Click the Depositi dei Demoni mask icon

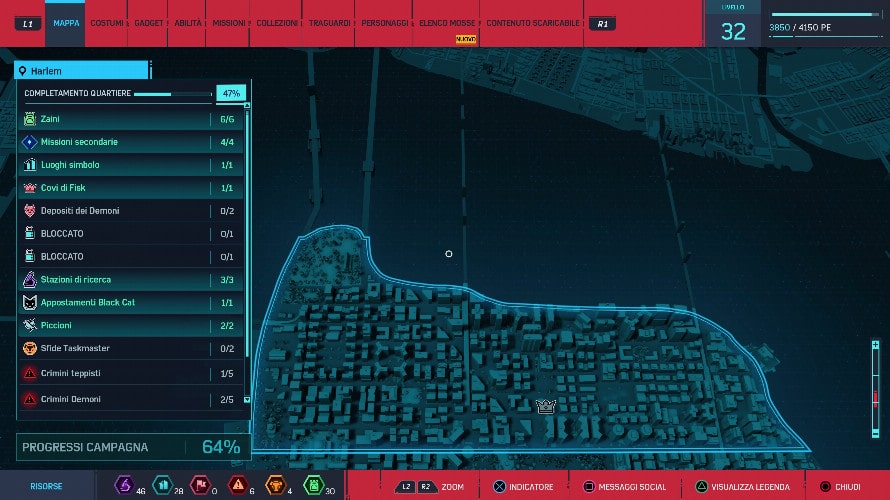[30, 211]
